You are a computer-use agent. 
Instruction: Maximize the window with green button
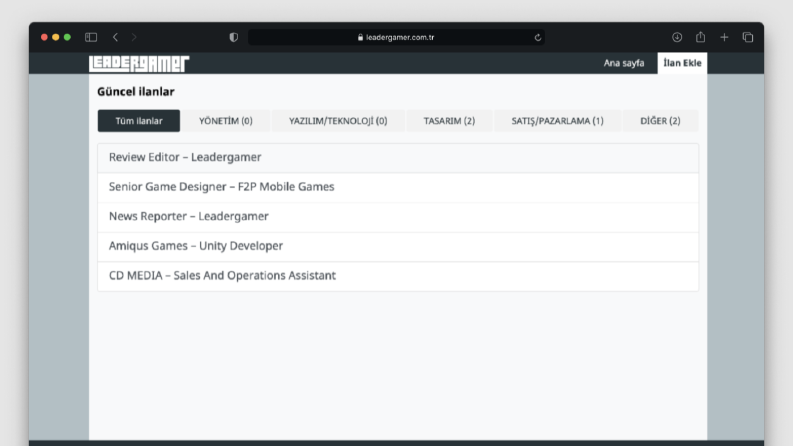point(67,37)
